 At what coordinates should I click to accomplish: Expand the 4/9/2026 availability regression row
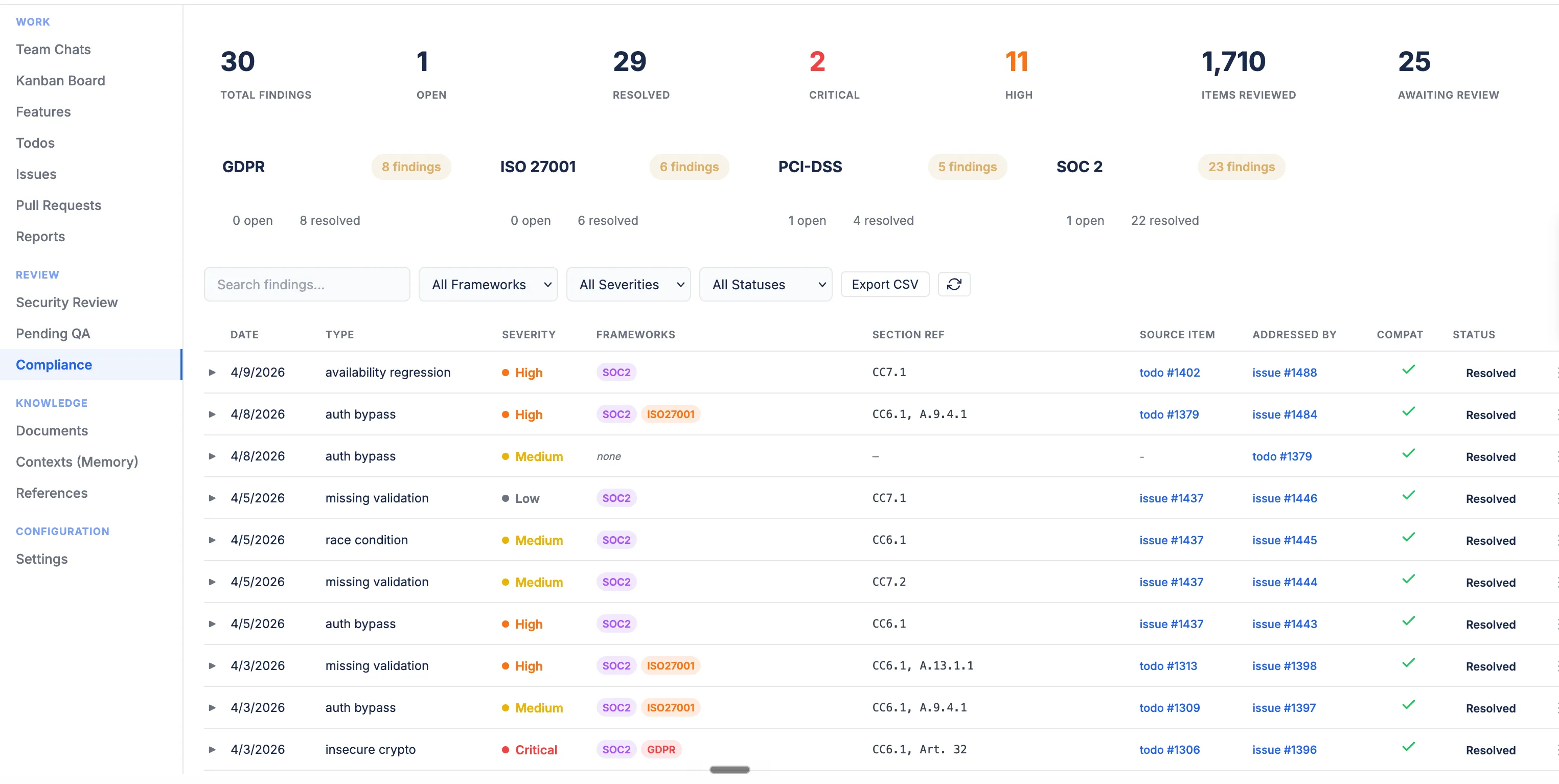(x=212, y=372)
